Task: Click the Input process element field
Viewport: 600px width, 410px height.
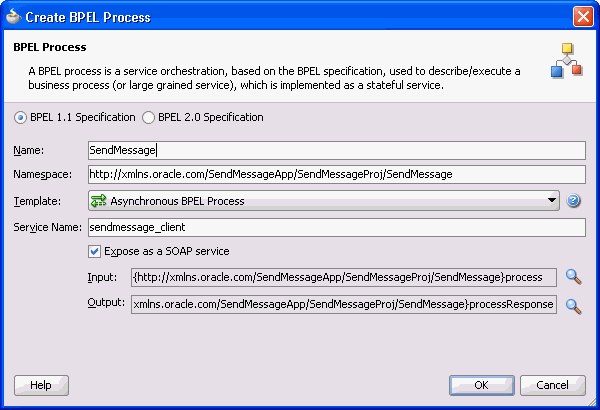Action: [x=344, y=277]
